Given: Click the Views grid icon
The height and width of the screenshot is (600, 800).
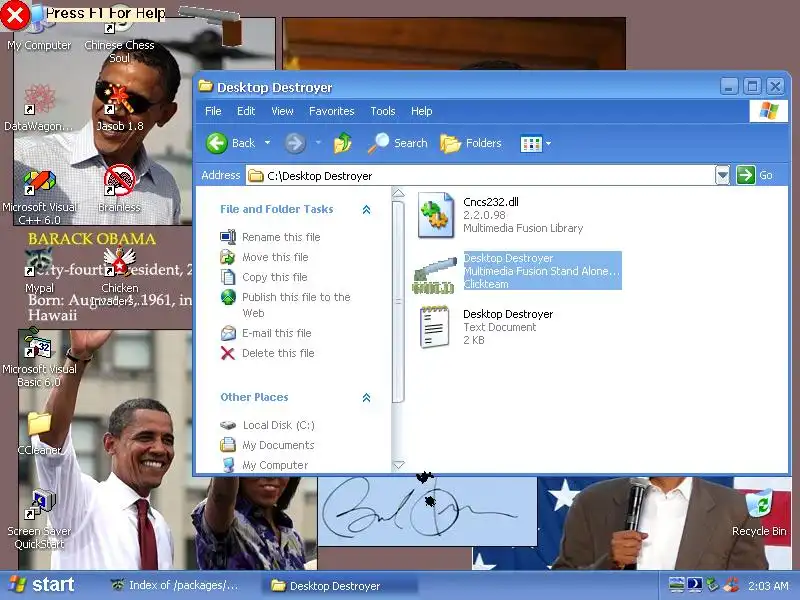Looking at the screenshot, I should [x=531, y=144].
